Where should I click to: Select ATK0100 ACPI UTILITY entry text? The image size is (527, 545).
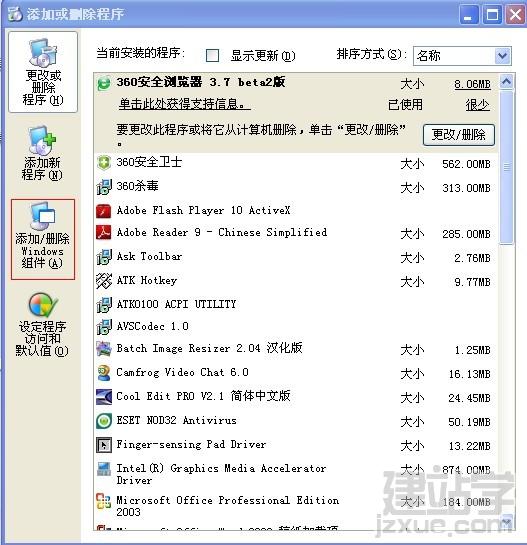[x=176, y=304]
